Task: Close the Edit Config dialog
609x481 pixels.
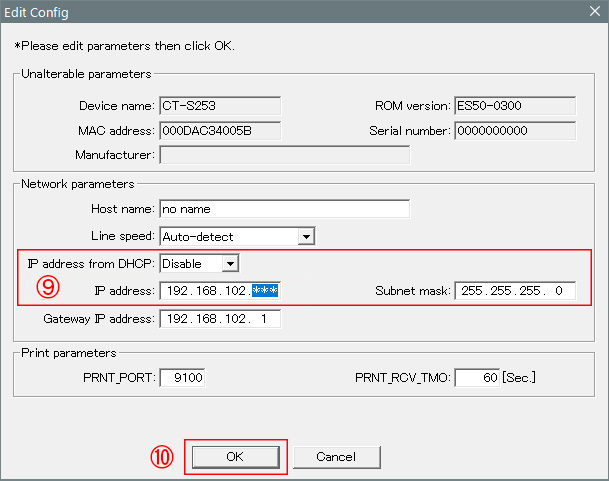Action: click(x=595, y=11)
